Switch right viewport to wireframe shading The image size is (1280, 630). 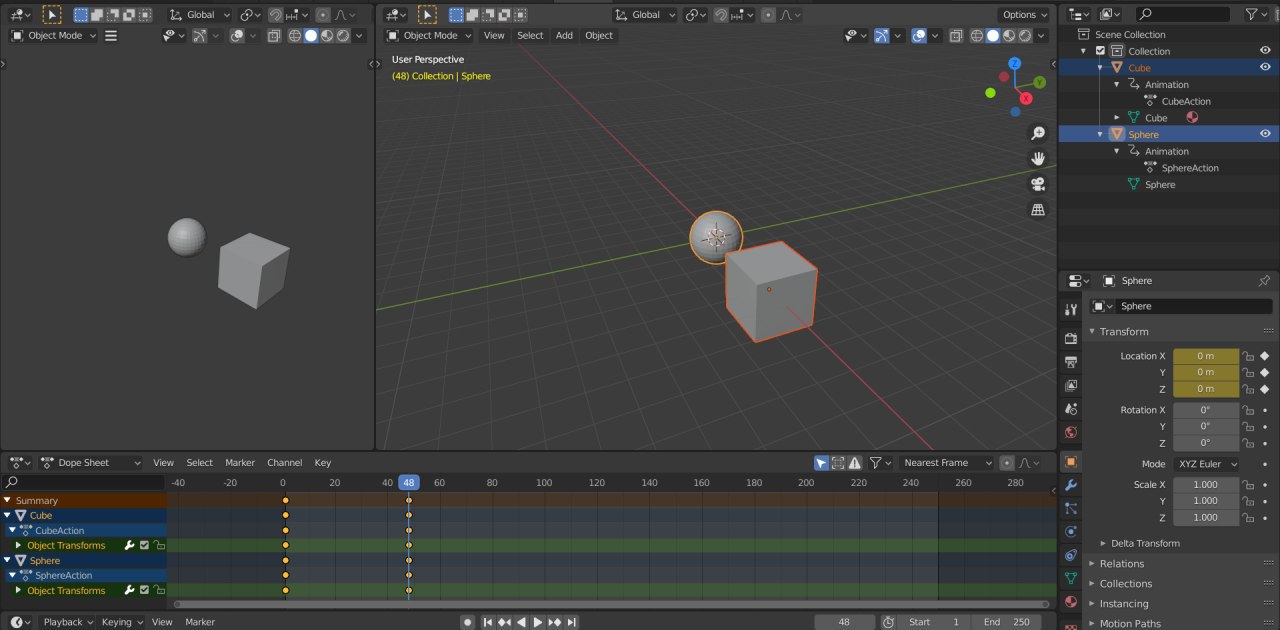click(x=977, y=36)
